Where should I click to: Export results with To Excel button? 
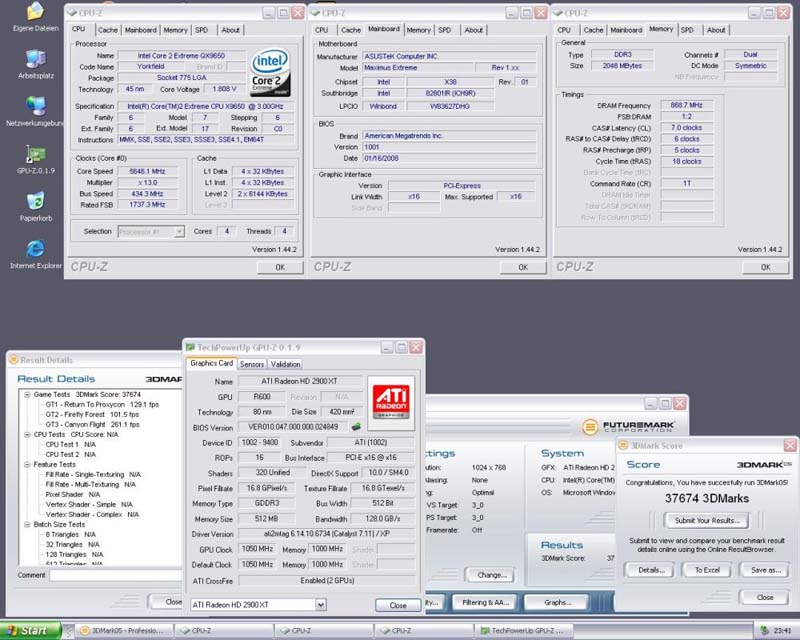point(707,570)
